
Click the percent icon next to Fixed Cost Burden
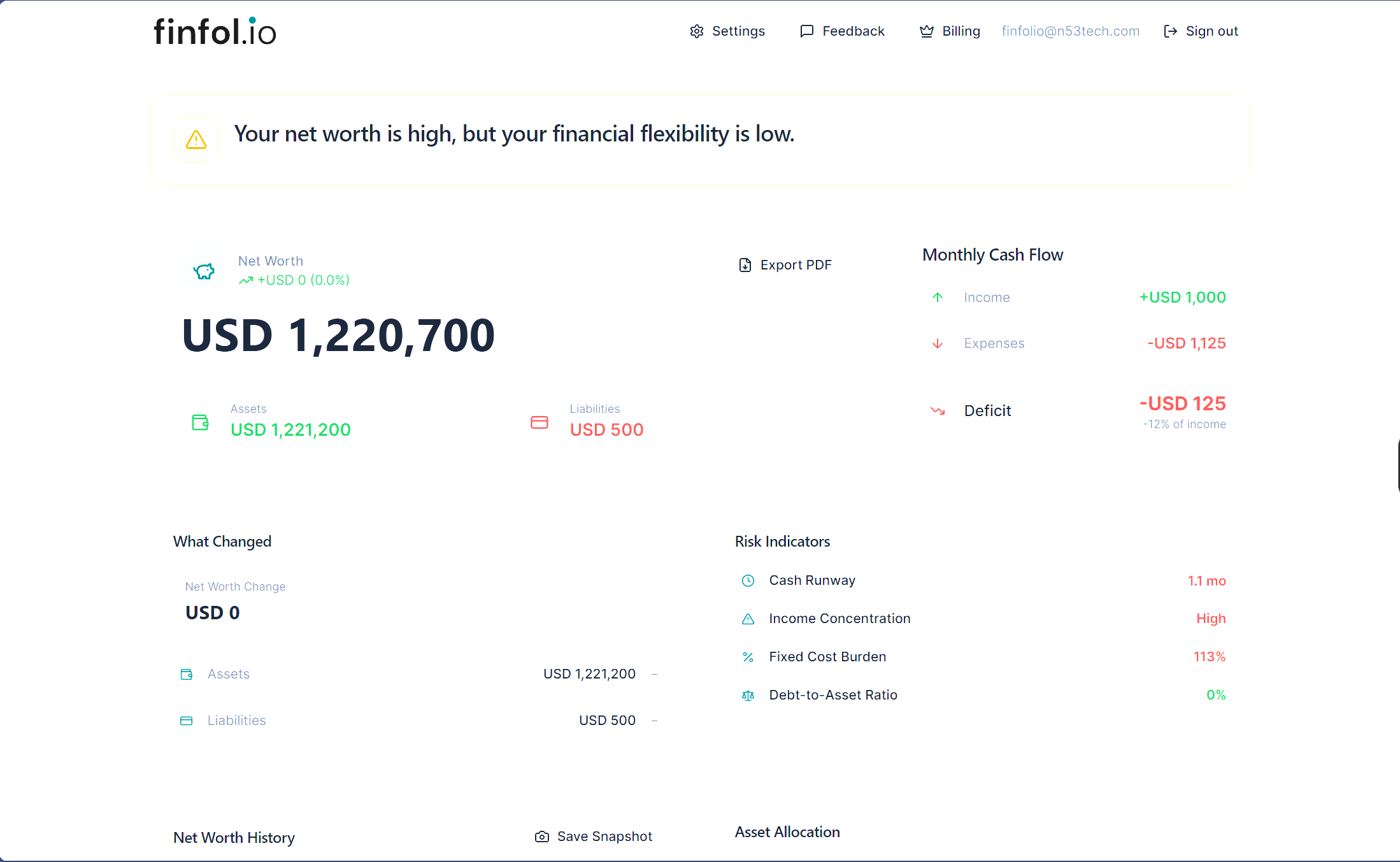(747, 657)
